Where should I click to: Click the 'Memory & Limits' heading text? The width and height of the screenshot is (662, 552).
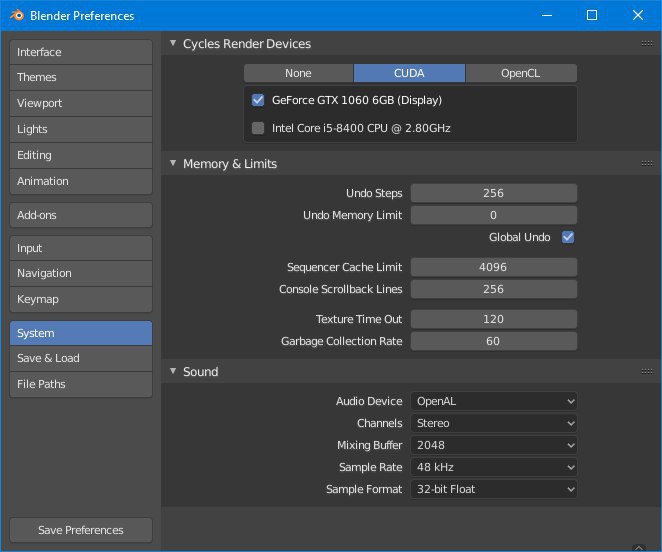(230, 163)
